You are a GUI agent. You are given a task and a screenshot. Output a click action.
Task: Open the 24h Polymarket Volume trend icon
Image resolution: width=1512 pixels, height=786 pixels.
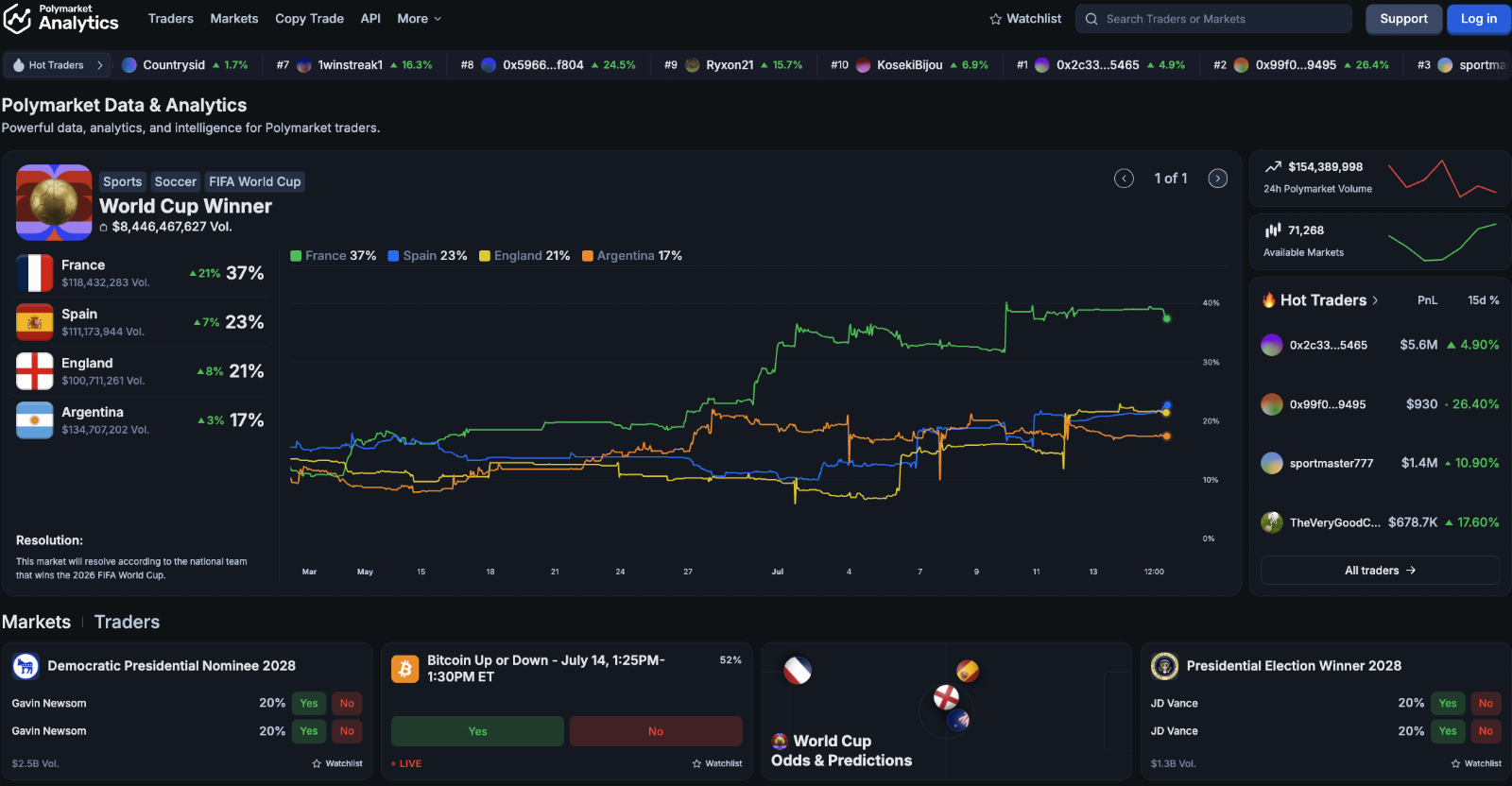click(1273, 167)
